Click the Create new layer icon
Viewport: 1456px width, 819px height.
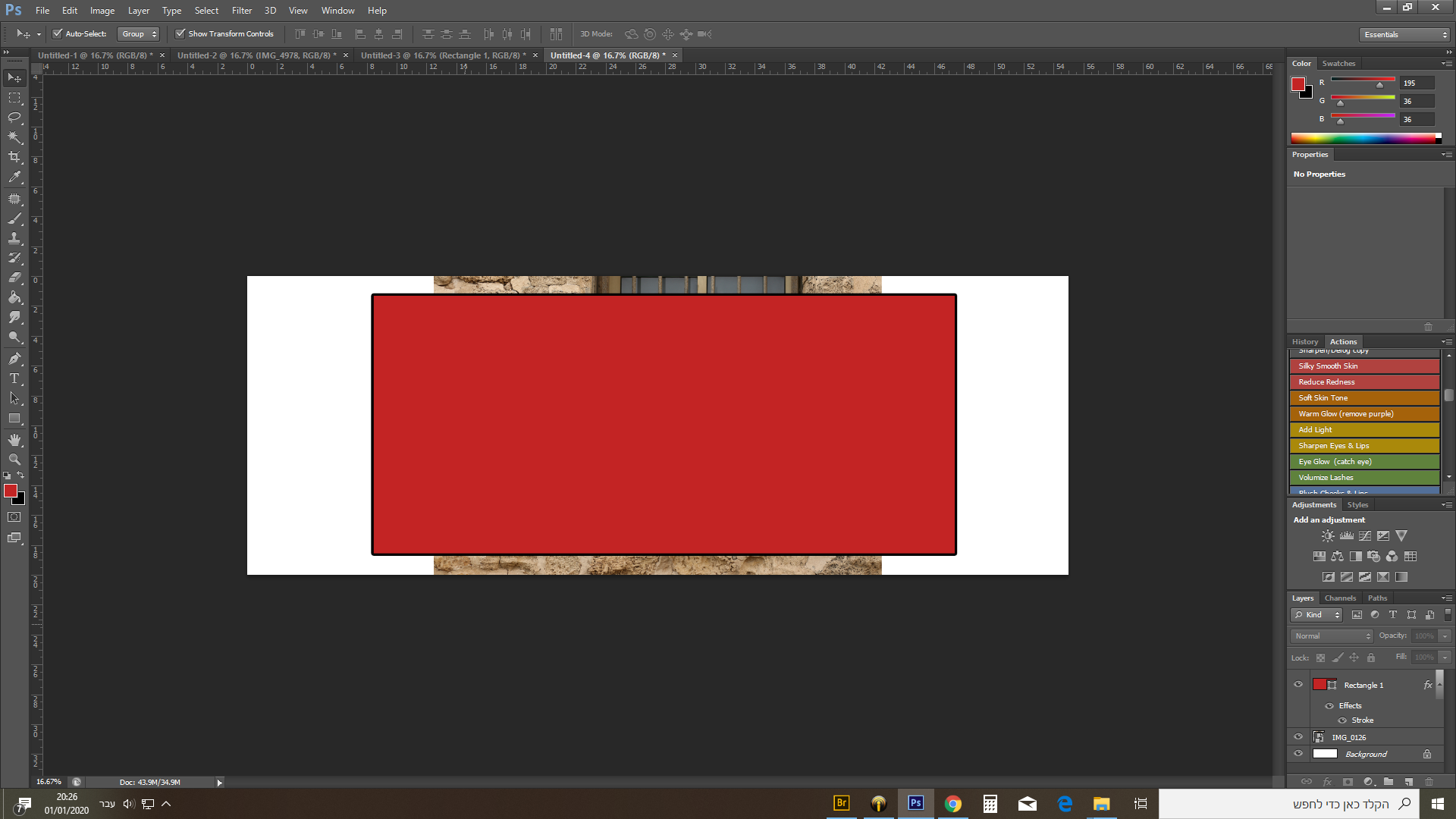[1409, 781]
